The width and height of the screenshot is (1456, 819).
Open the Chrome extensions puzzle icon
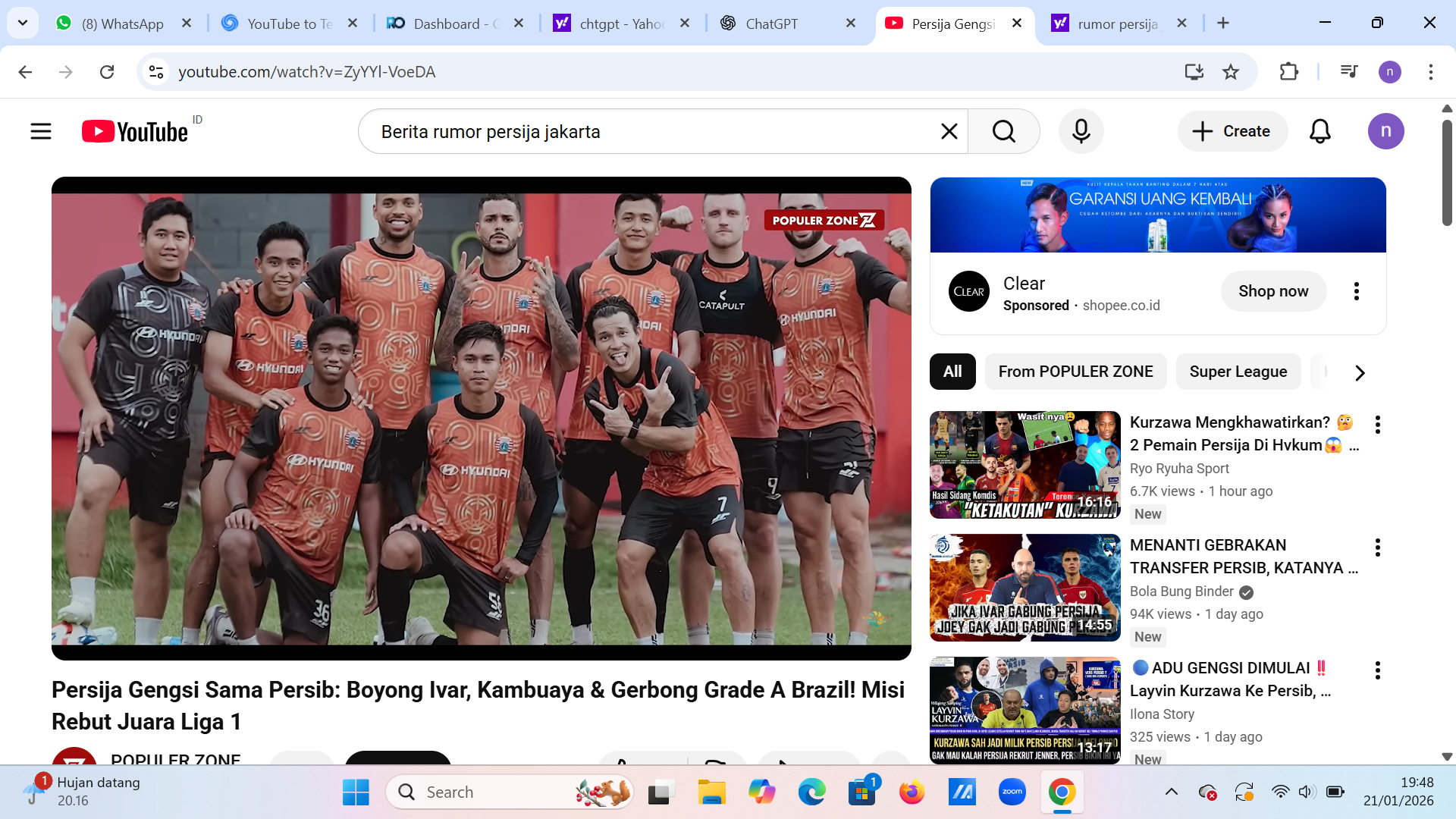tap(1288, 71)
